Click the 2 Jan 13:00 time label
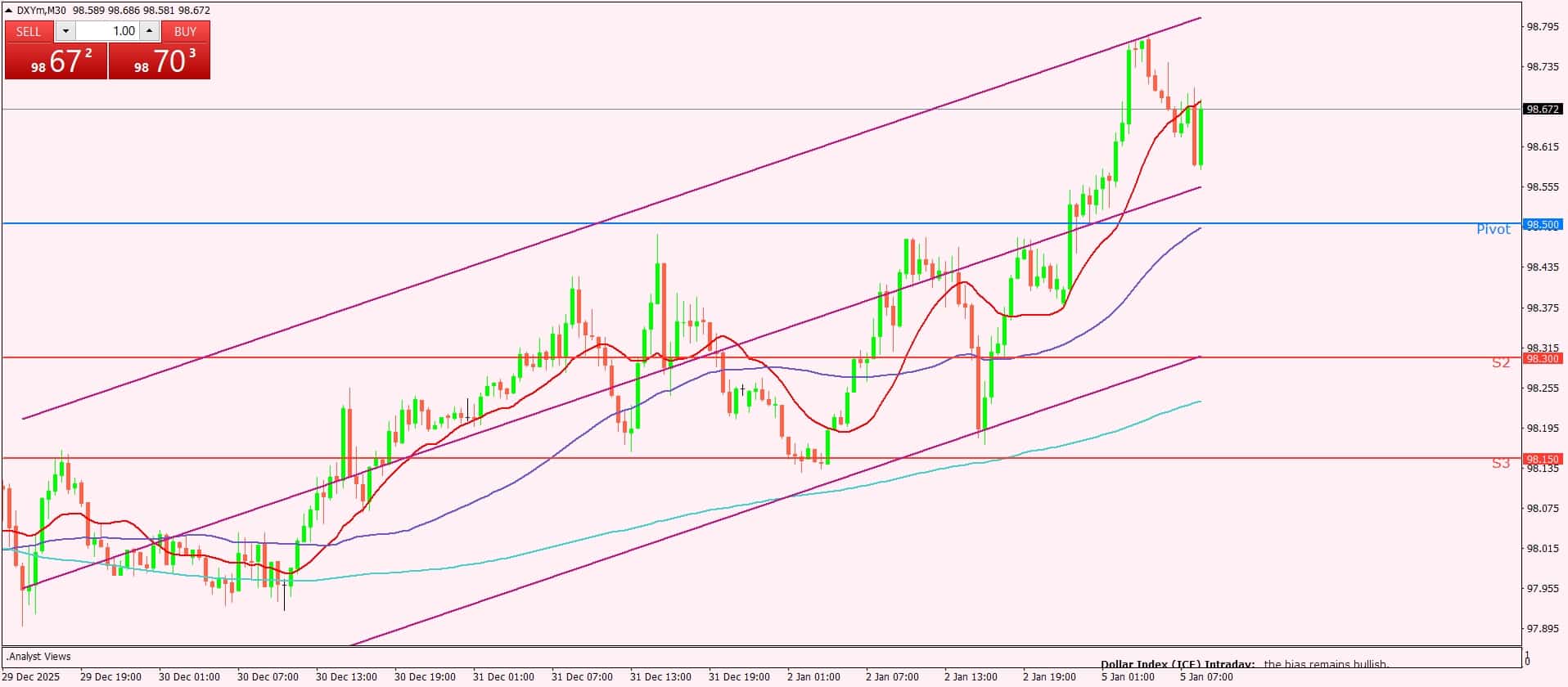 tap(971, 677)
